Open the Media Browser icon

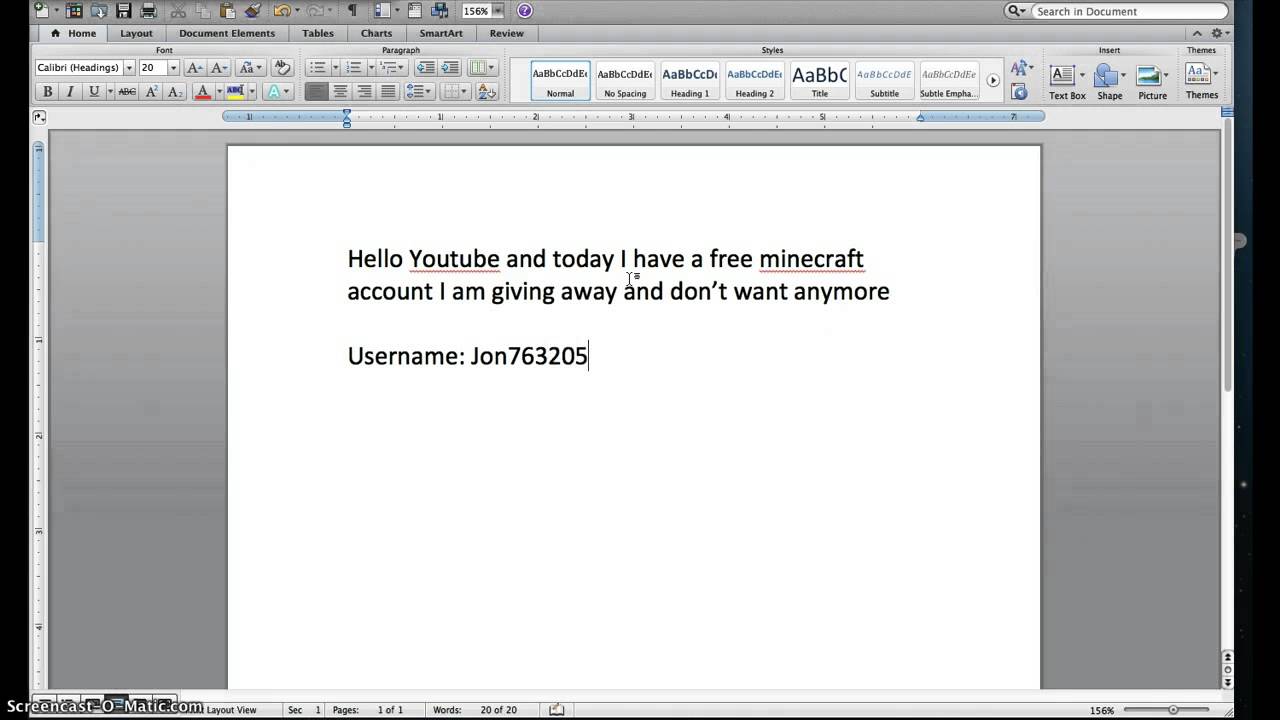click(438, 11)
